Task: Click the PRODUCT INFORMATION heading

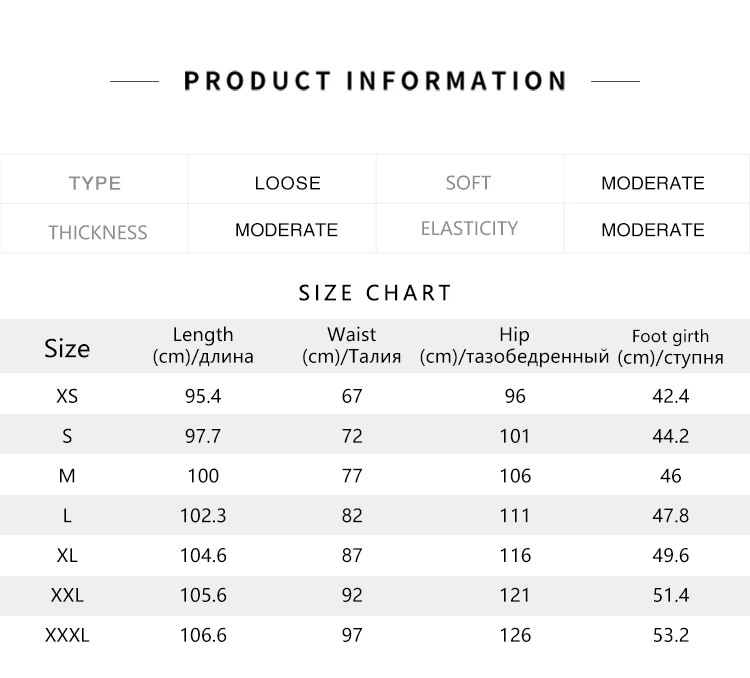Action: coord(375,81)
